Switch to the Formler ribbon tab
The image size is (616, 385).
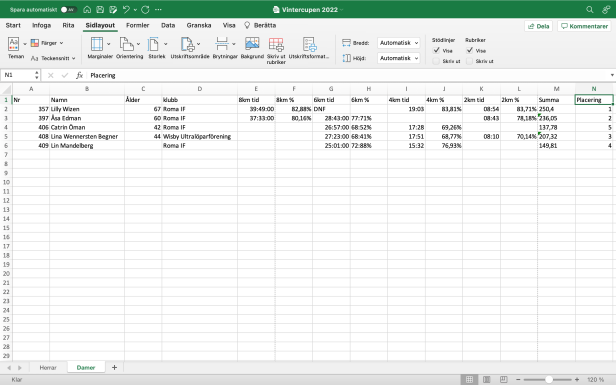[138, 25]
